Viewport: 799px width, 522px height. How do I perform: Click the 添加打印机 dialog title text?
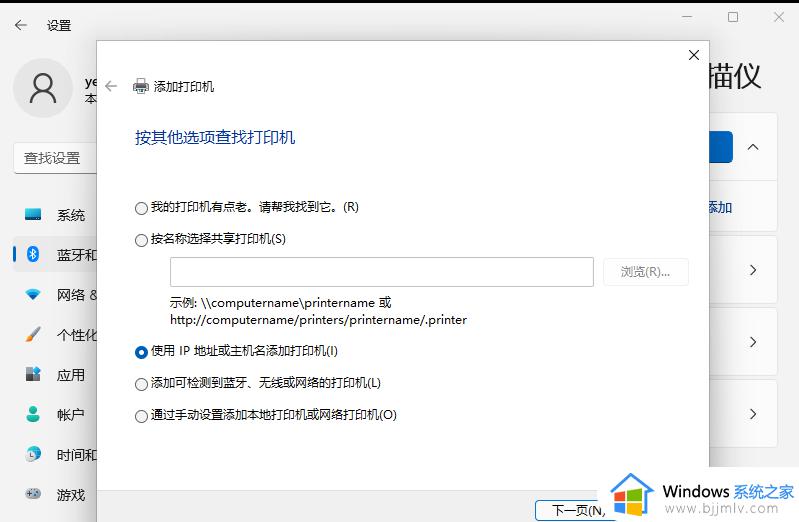coord(184,87)
